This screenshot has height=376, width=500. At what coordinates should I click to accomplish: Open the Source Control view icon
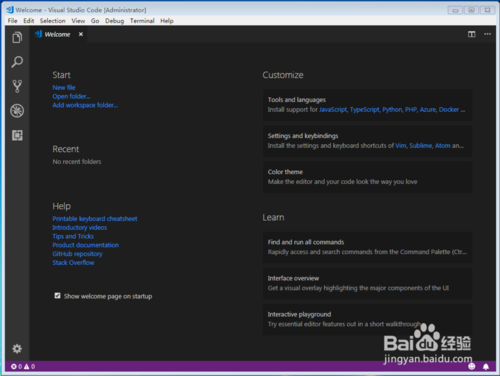tap(17, 86)
